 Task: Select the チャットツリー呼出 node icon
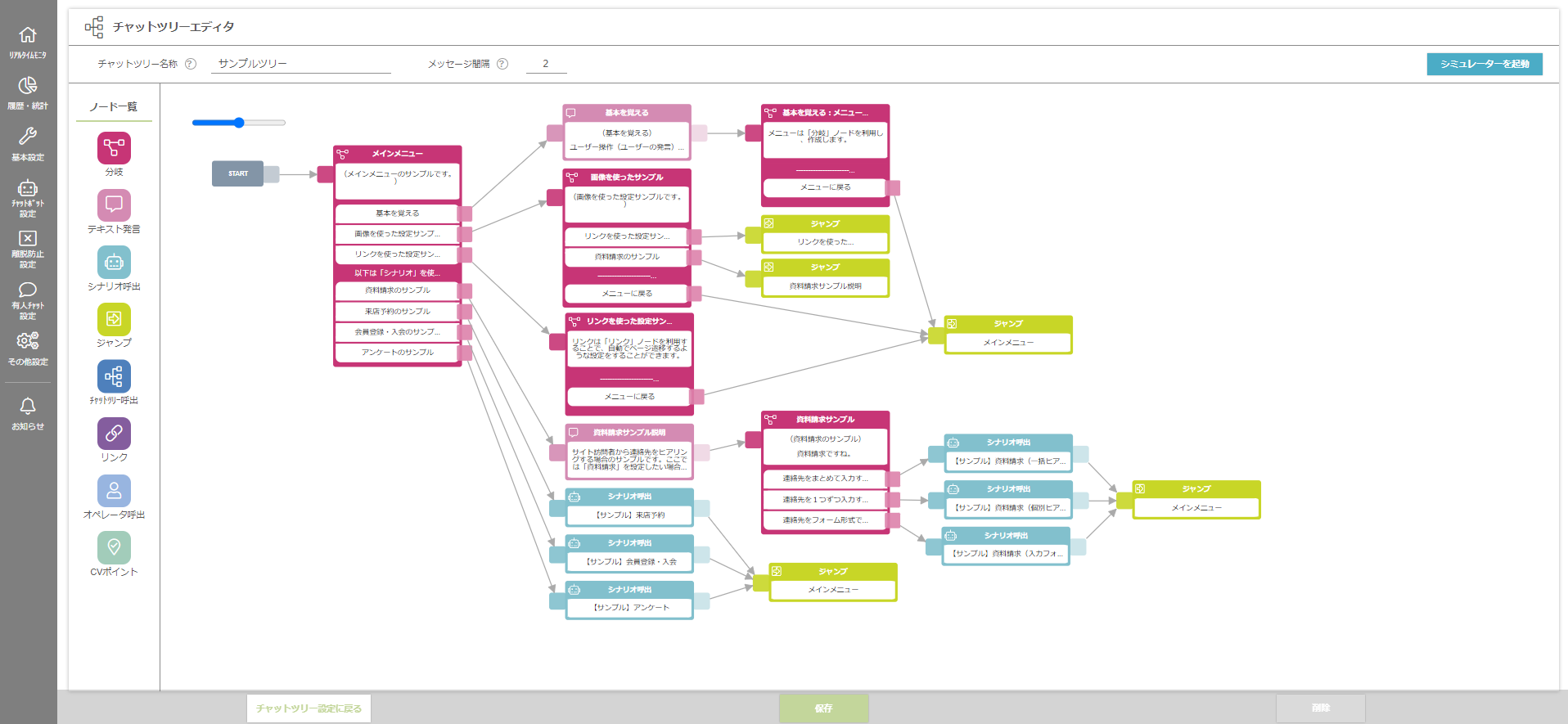coord(114,376)
